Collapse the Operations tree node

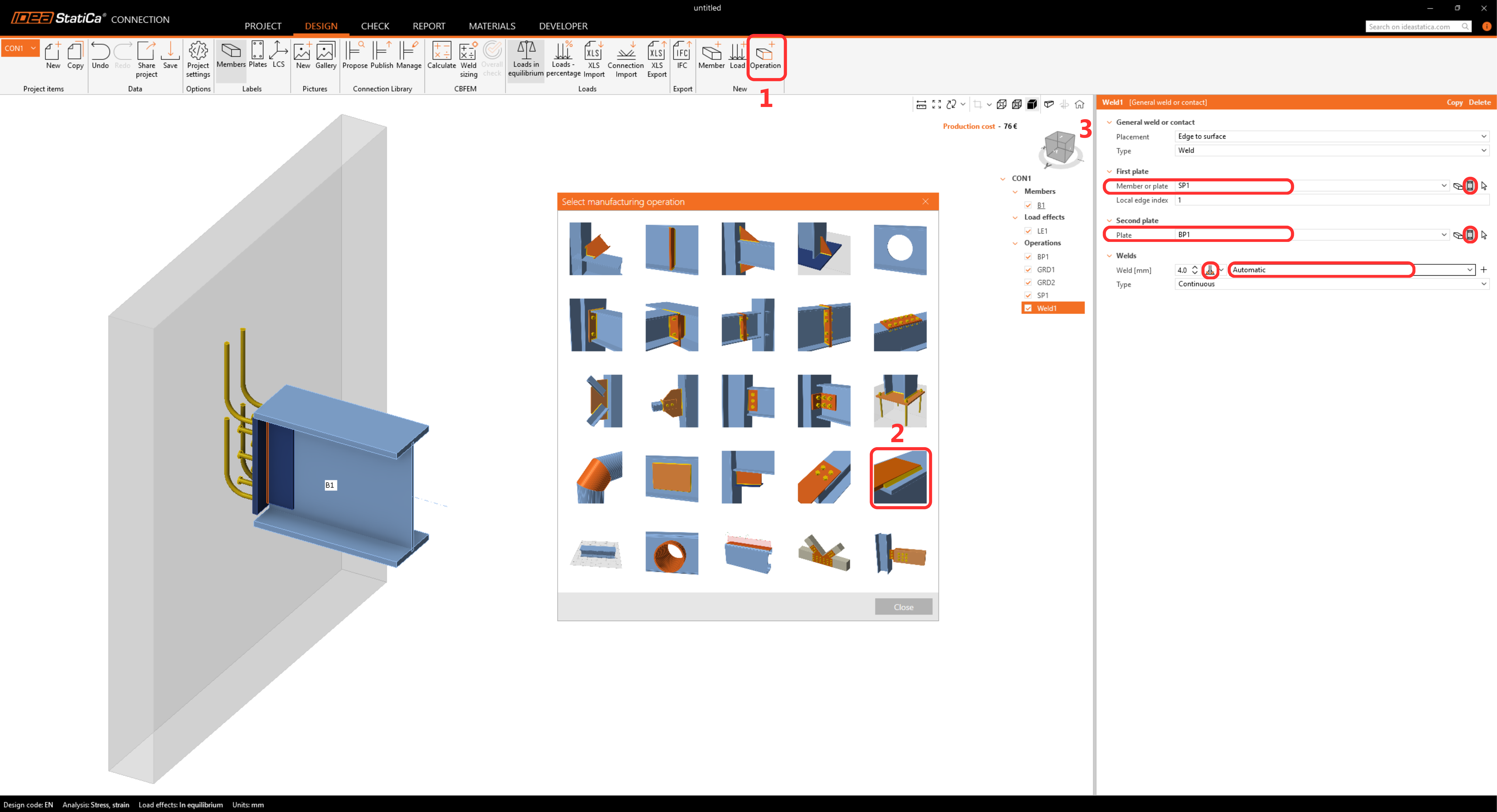1015,243
